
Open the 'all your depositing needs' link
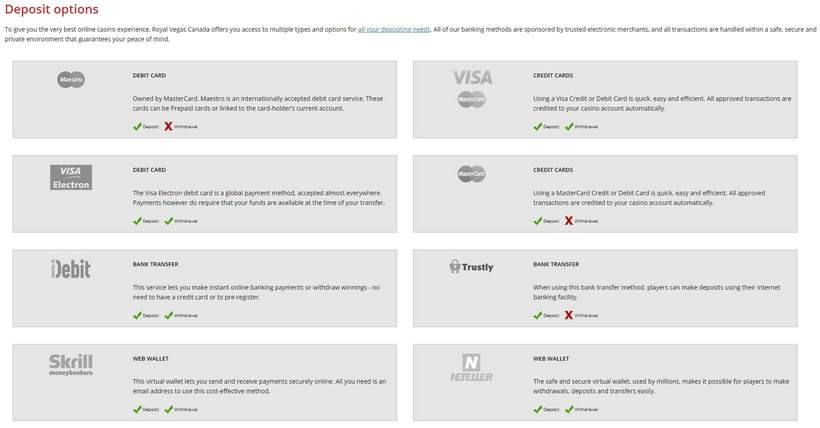pyautogui.click(x=394, y=29)
